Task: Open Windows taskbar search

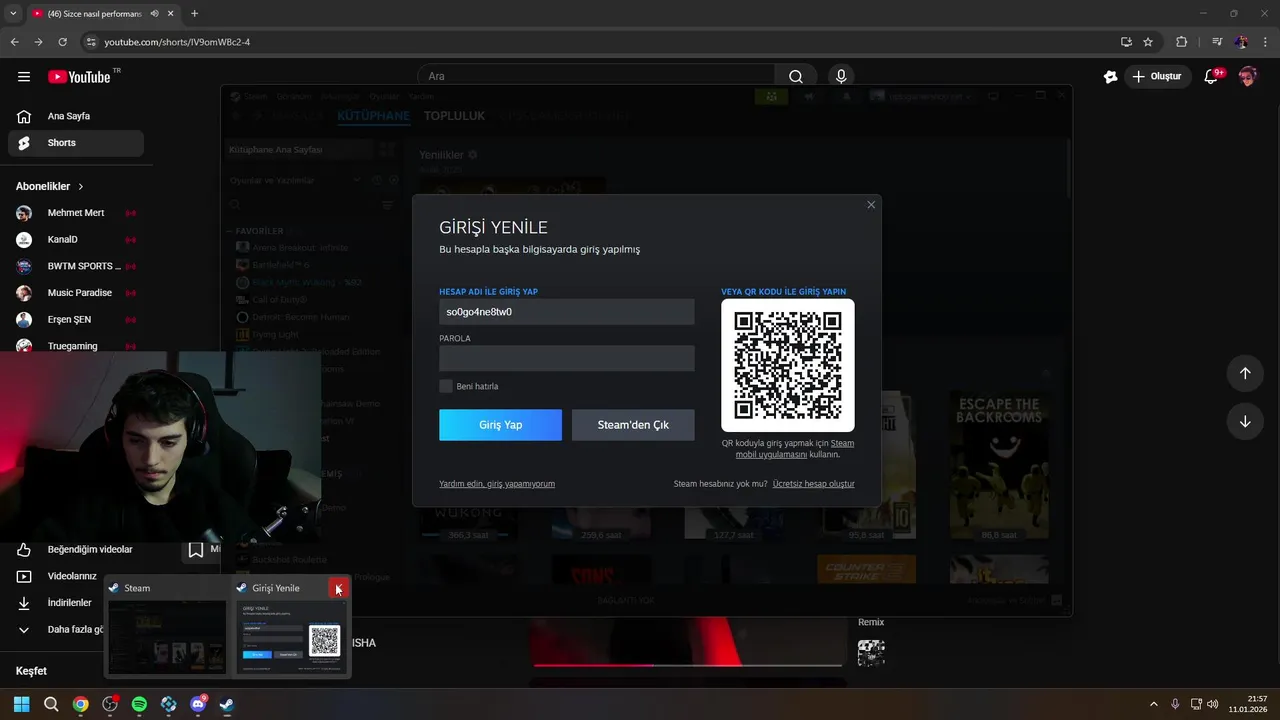Action: pos(51,704)
